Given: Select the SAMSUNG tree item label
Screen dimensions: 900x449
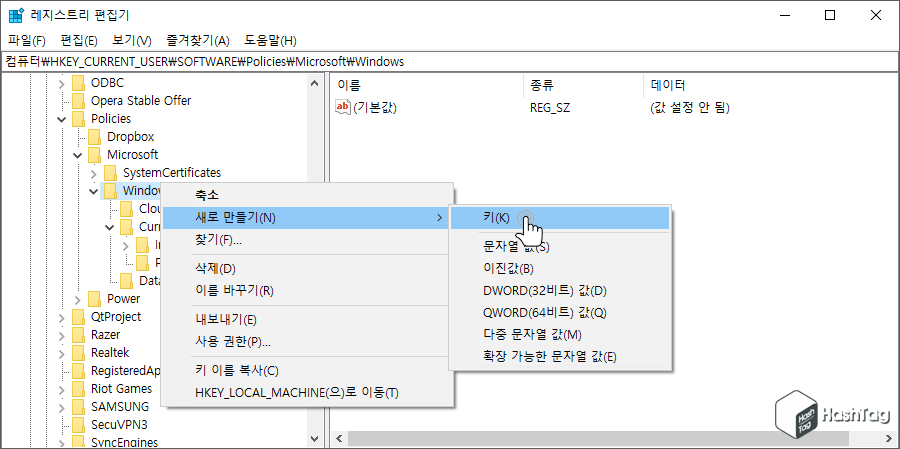Looking at the screenshot, I should [x=119, y=407].
